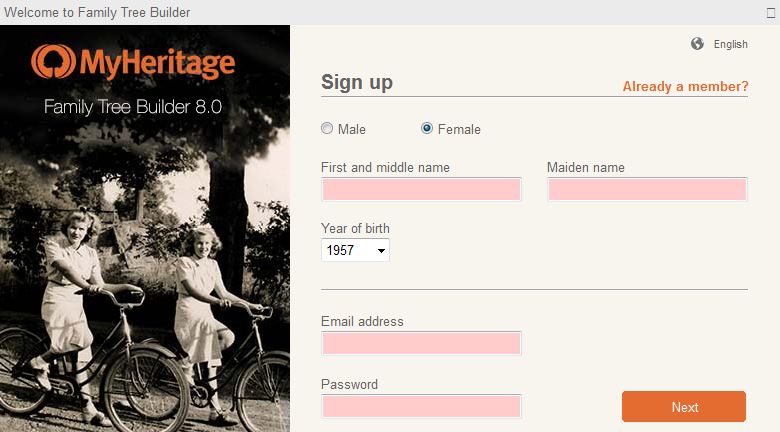Select the Male radio button

327,129
